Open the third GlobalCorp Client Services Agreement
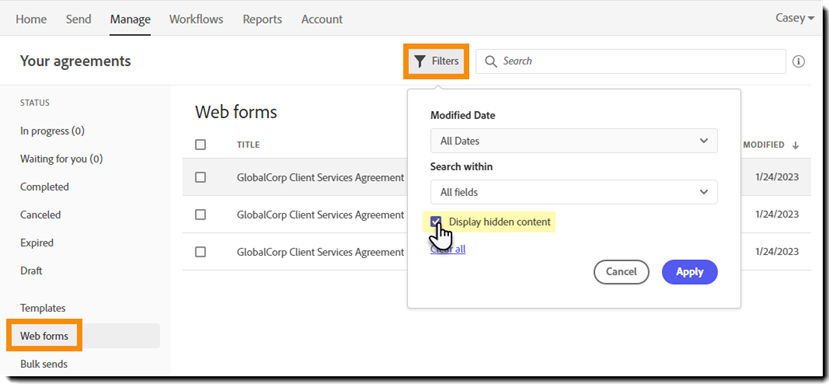The width and height of the screenshot is (829, 384). (320, 252)
